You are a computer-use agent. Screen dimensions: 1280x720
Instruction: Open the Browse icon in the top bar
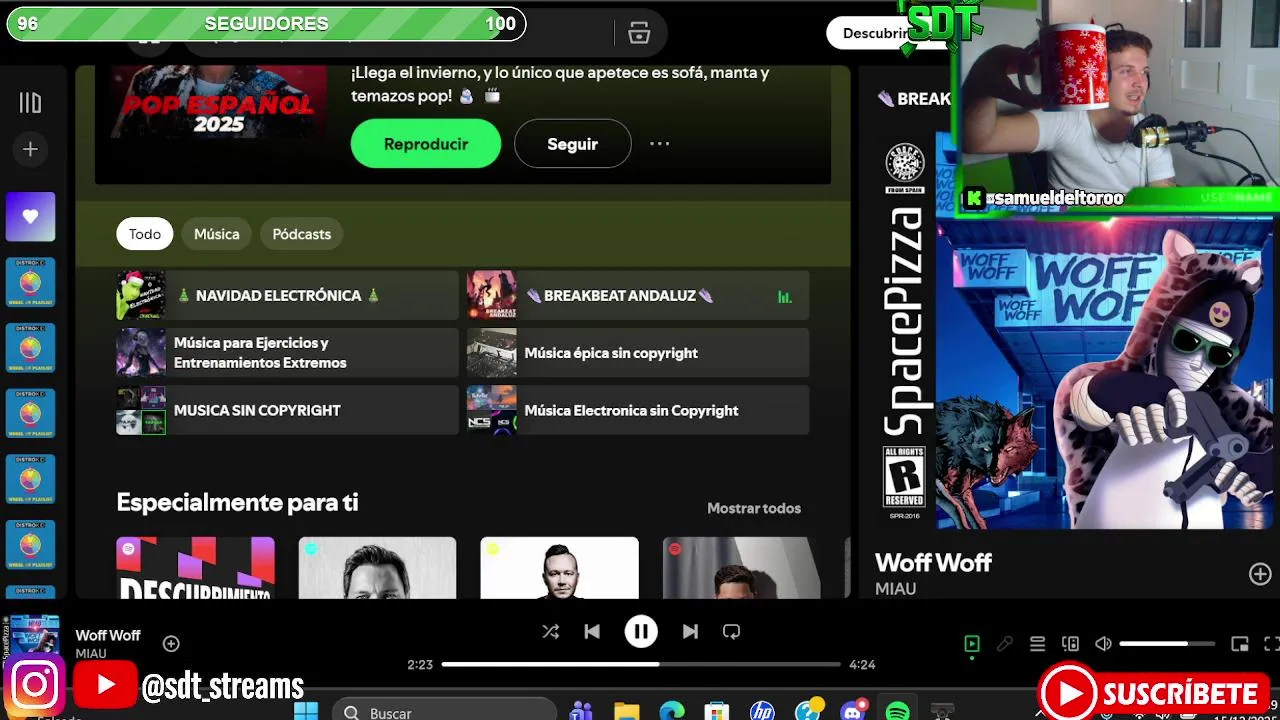pyautogui.click(x=639, y=33)
